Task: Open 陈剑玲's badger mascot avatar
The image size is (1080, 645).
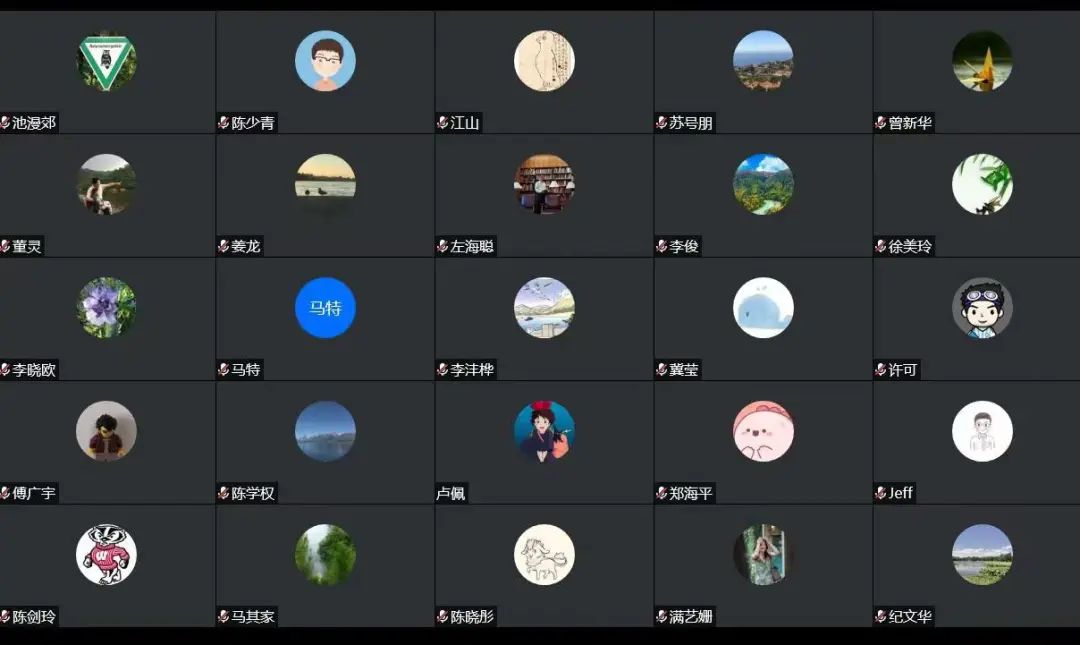Action: [106, 554]
